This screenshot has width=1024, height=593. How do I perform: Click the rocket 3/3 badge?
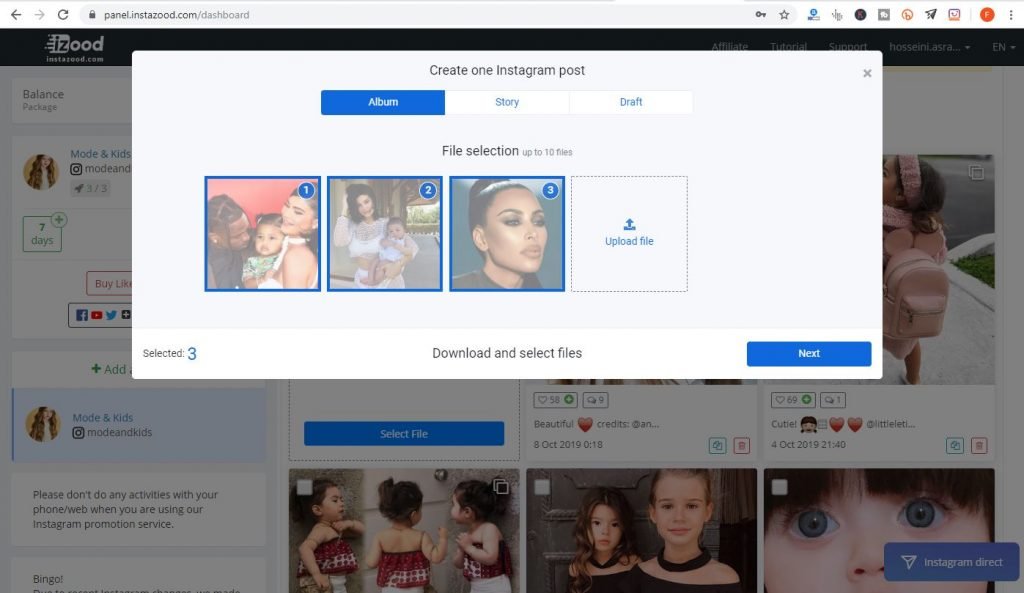90,188
